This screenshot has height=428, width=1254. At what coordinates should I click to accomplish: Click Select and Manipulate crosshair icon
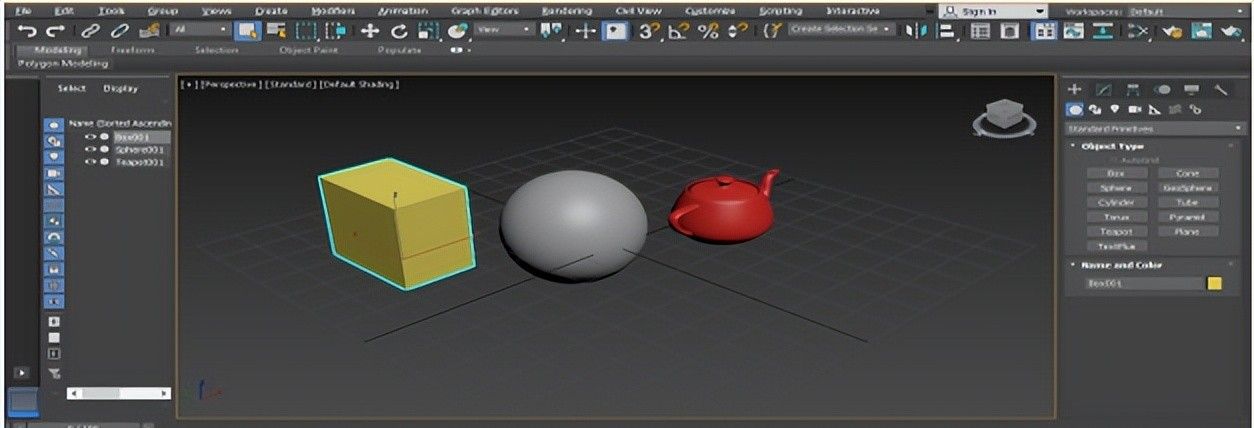coord(587,32)
